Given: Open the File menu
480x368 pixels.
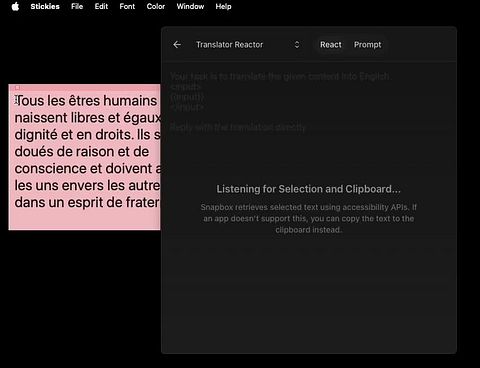Looking at the screenshot, I should coord(77,7).
